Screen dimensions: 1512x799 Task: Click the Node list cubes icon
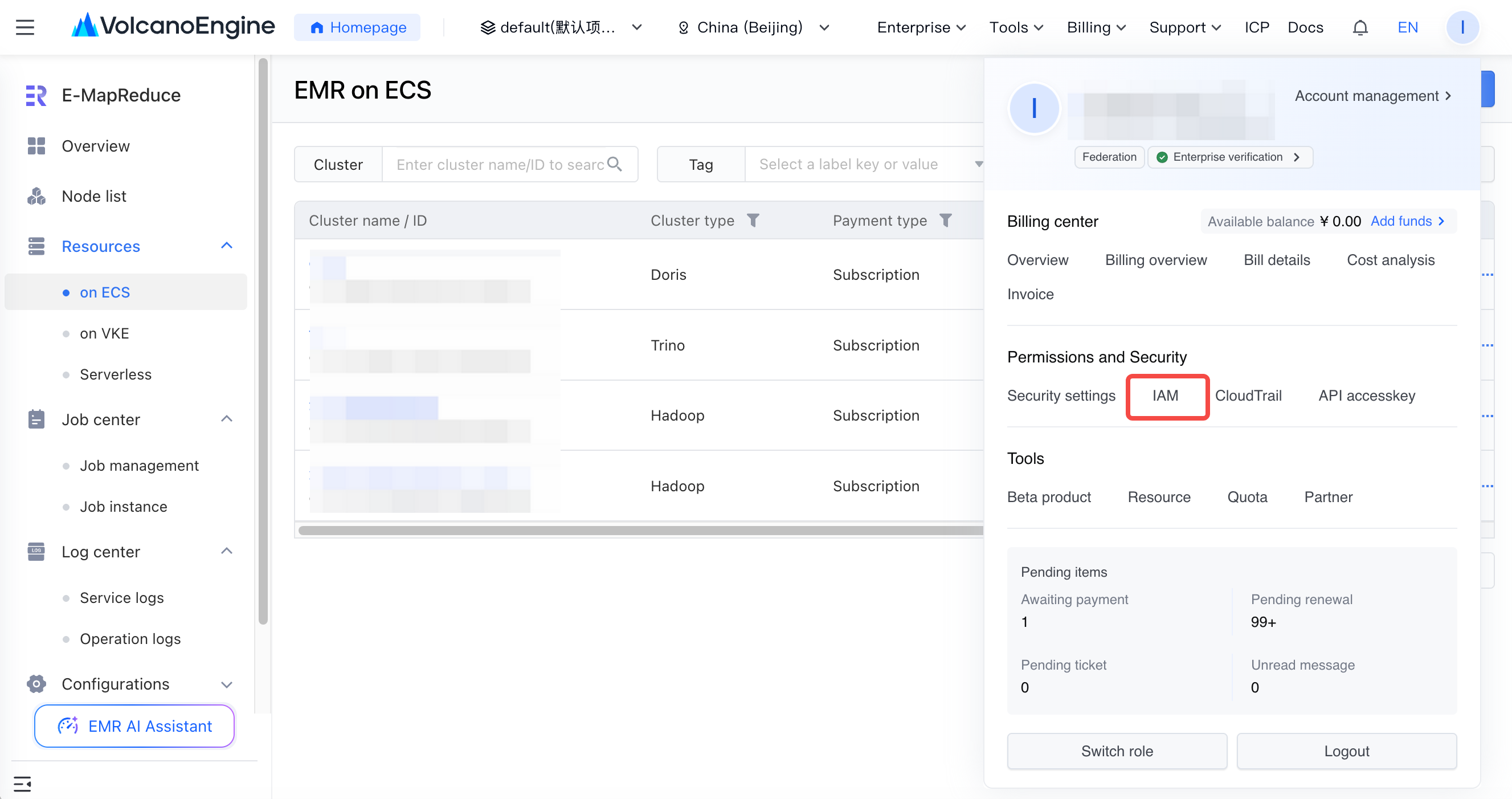point(36,196)
